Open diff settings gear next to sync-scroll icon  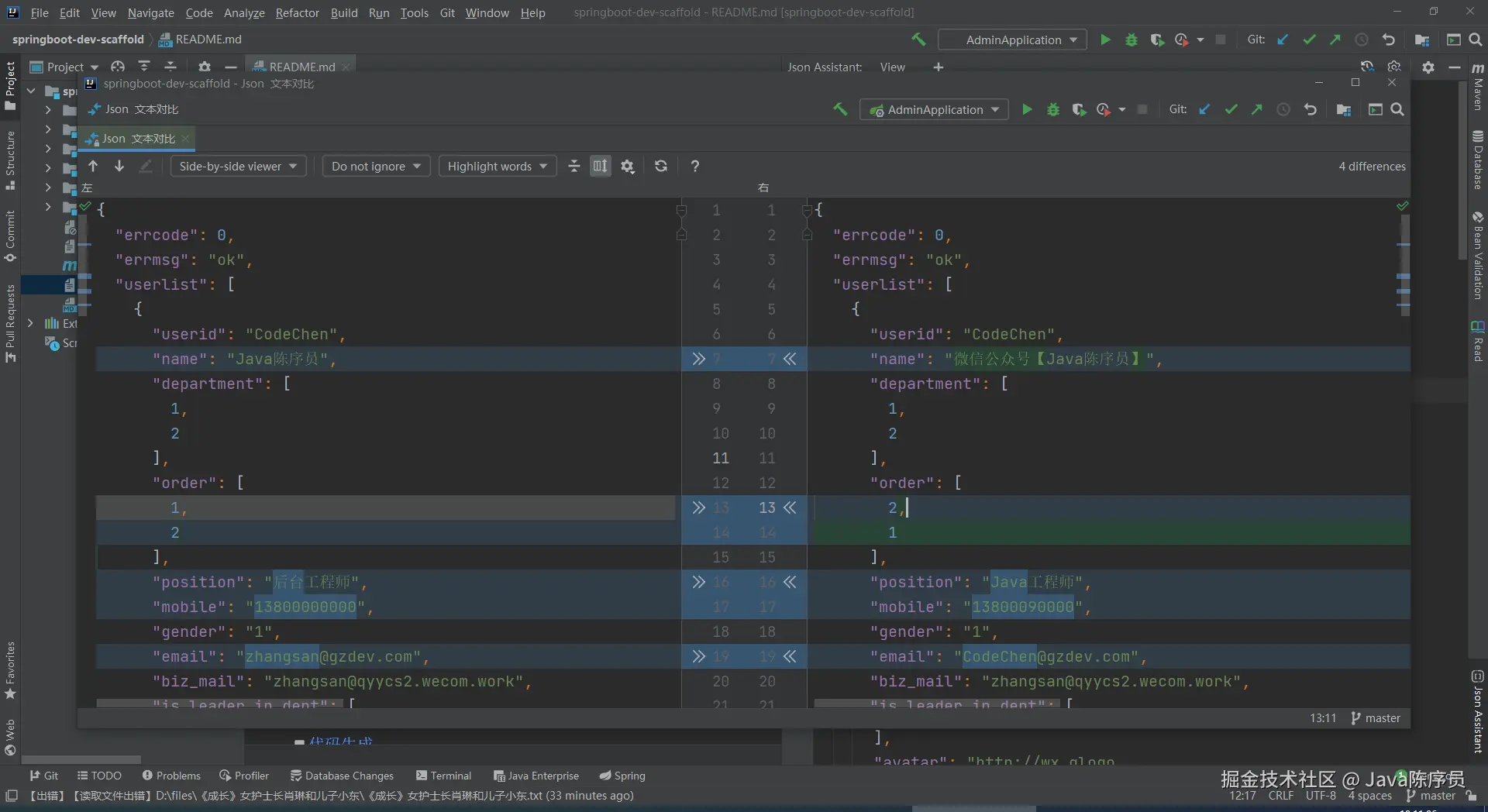(x=628, y=167)
